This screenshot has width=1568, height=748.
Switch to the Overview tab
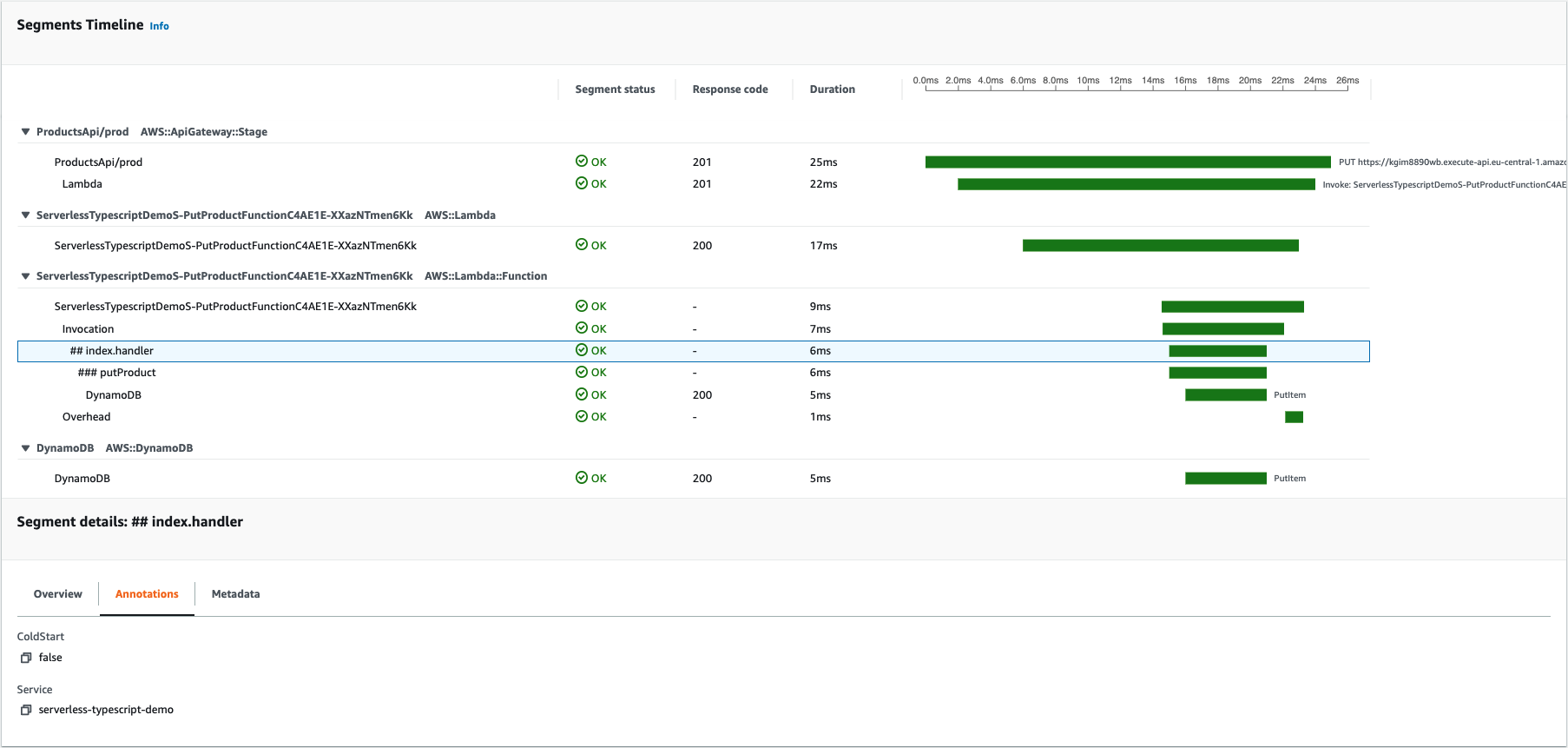tap(57, 594)
